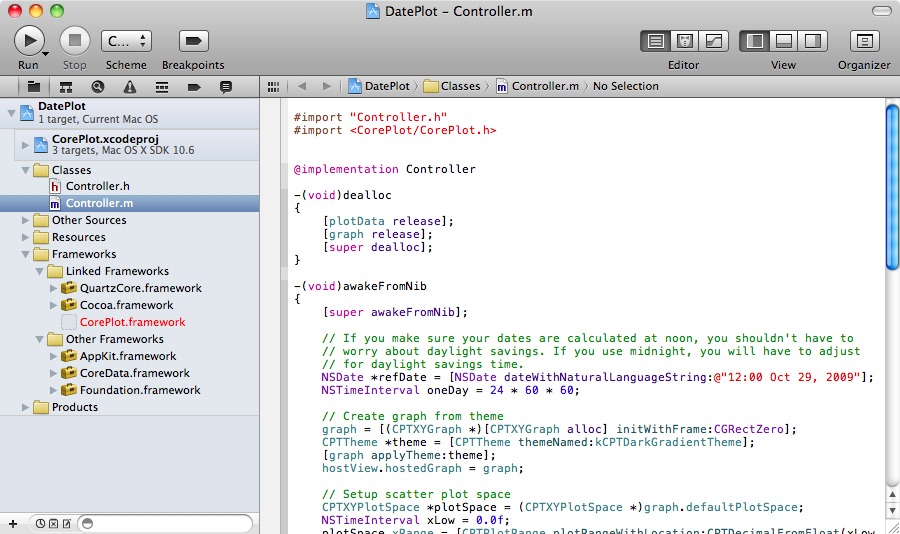Select Controller.h in the file tree
Viewport: 900px width, 534px height.
pyautogui.click(x=97, y=186)
